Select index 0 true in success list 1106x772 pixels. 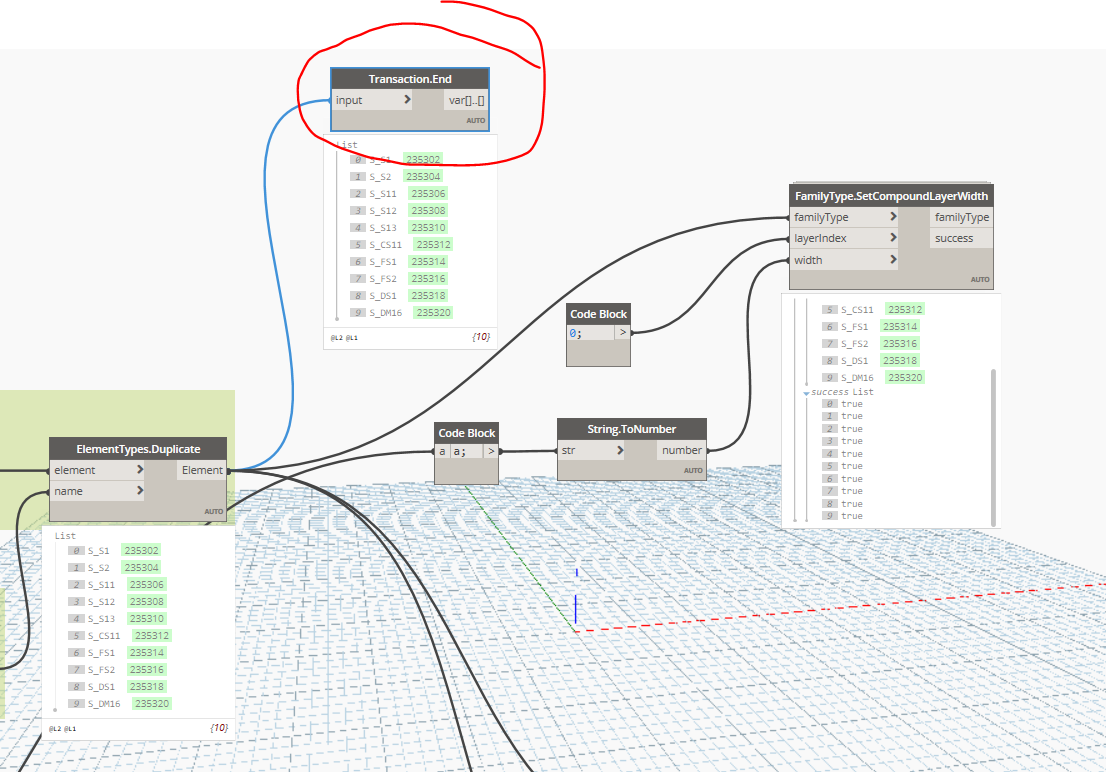point(843,404)
